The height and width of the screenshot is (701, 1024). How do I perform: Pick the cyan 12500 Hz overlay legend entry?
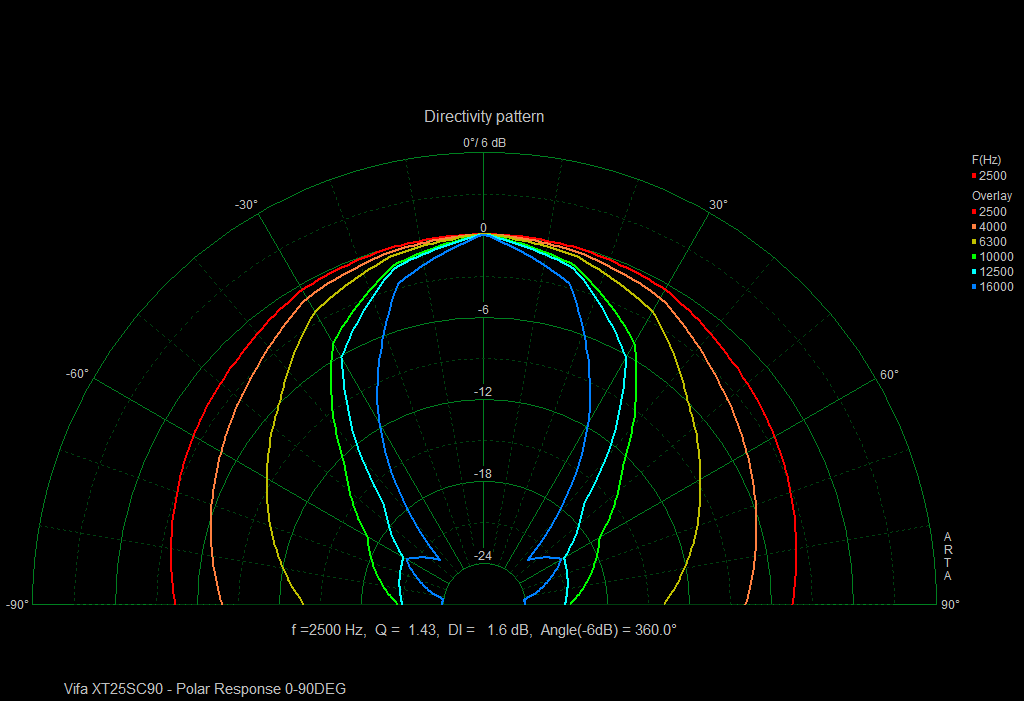(995, 272)
